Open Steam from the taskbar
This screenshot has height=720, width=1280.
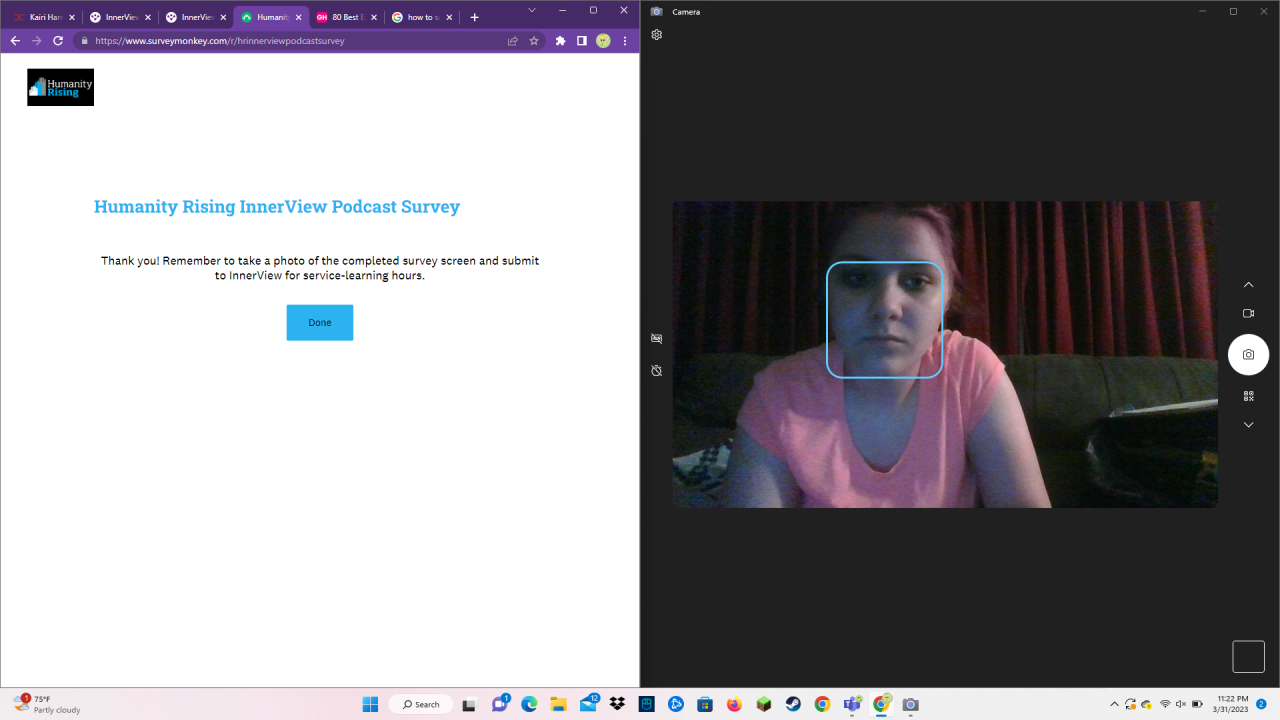(x=793, y=704)
